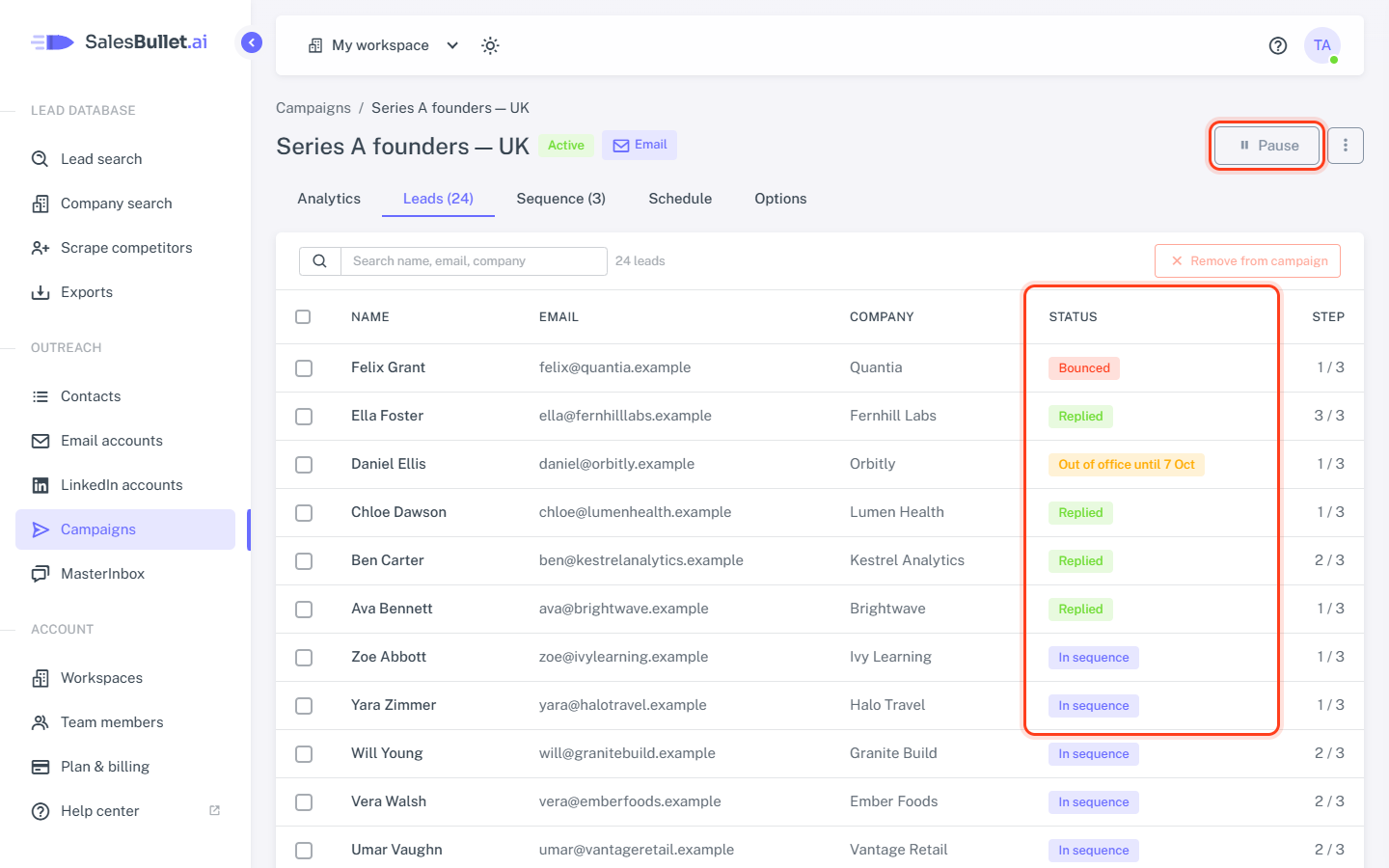This screenshot has width=1389, height=868.
Task: Open Help center external link
Action: point(125,811)
